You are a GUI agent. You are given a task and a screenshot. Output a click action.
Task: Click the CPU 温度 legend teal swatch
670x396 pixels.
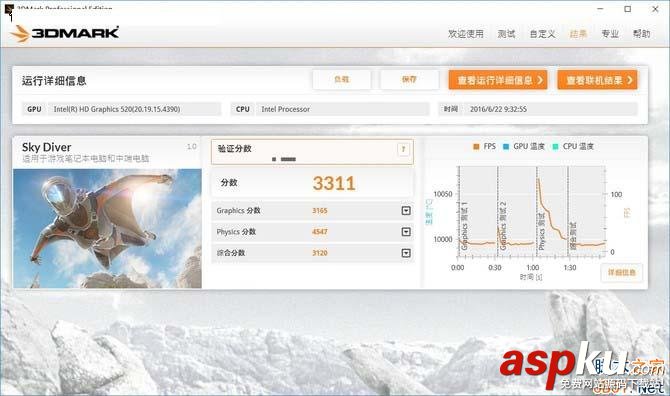(555, 147)
